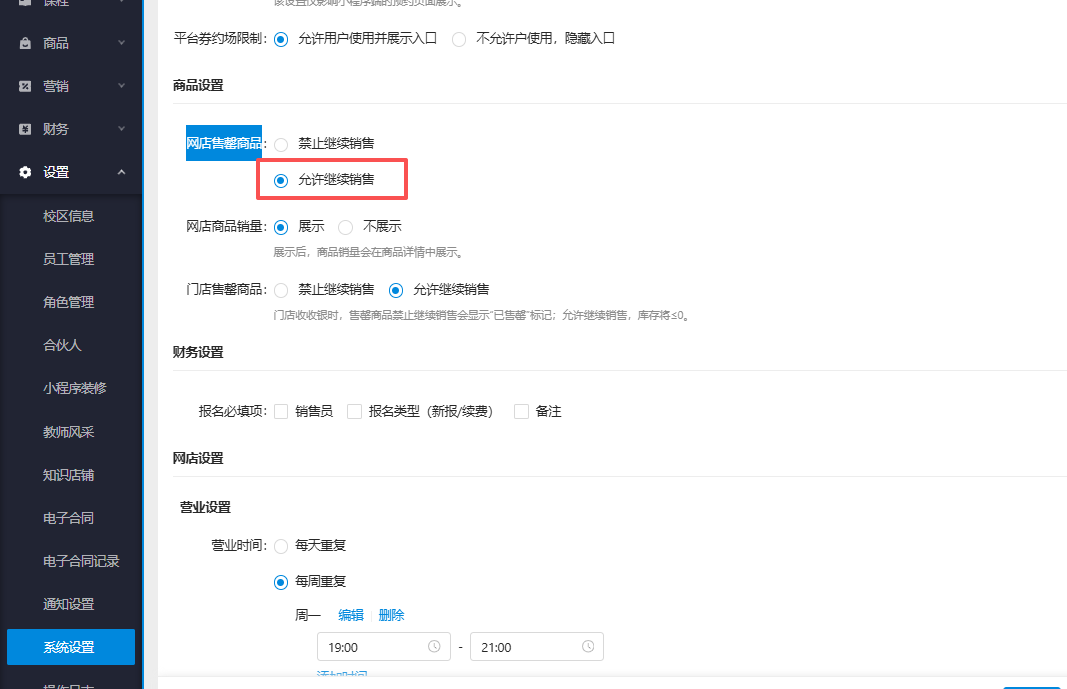
Task: Open 小程序装修 from sidebar menu
Action: click(70, 388)
